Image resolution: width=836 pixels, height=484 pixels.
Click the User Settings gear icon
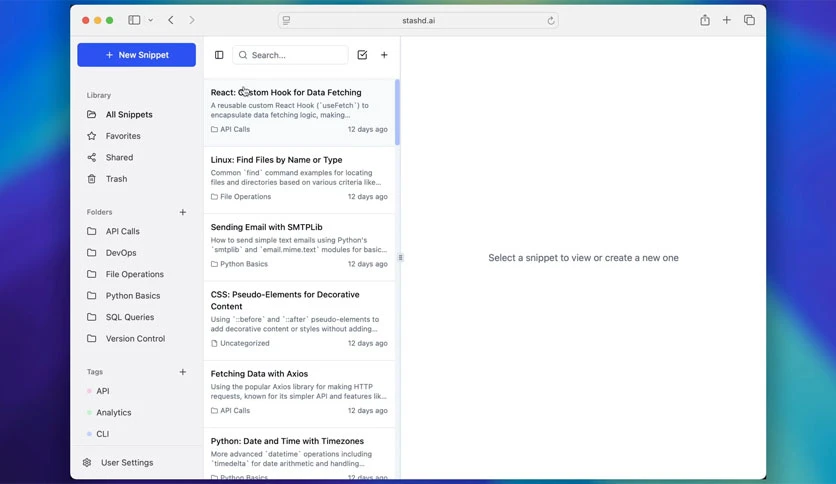(x=87, y=463)
